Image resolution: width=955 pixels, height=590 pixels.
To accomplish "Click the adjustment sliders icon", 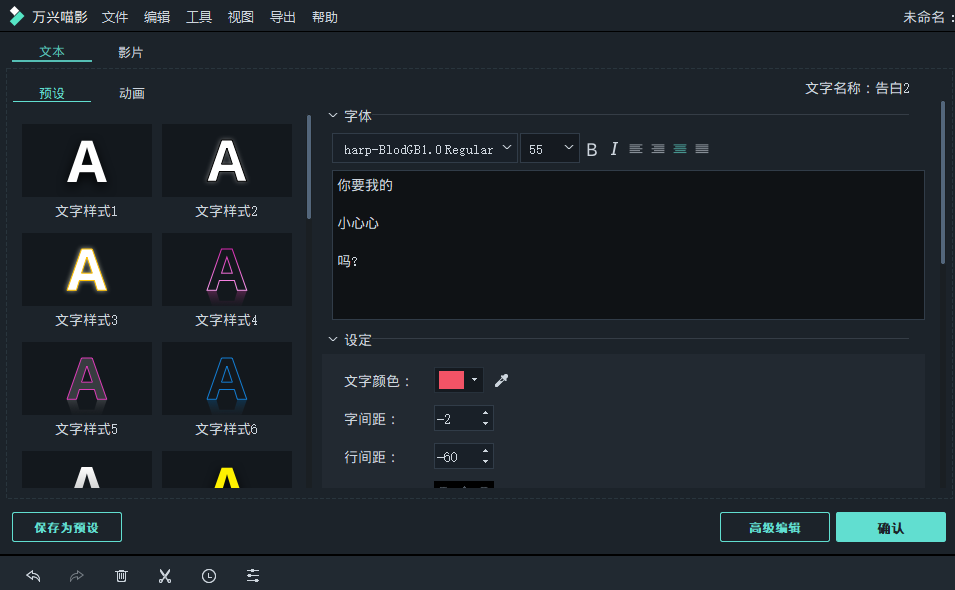I will click(252, 575).
